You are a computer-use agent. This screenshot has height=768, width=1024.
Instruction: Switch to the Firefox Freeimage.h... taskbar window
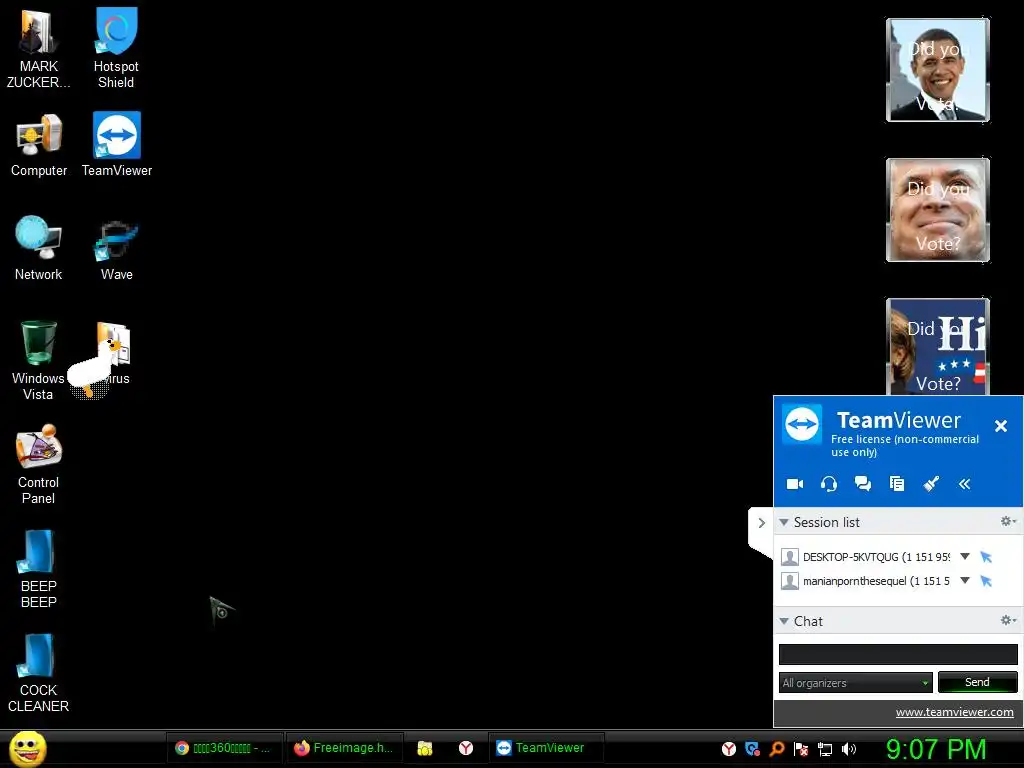point(344,748)
